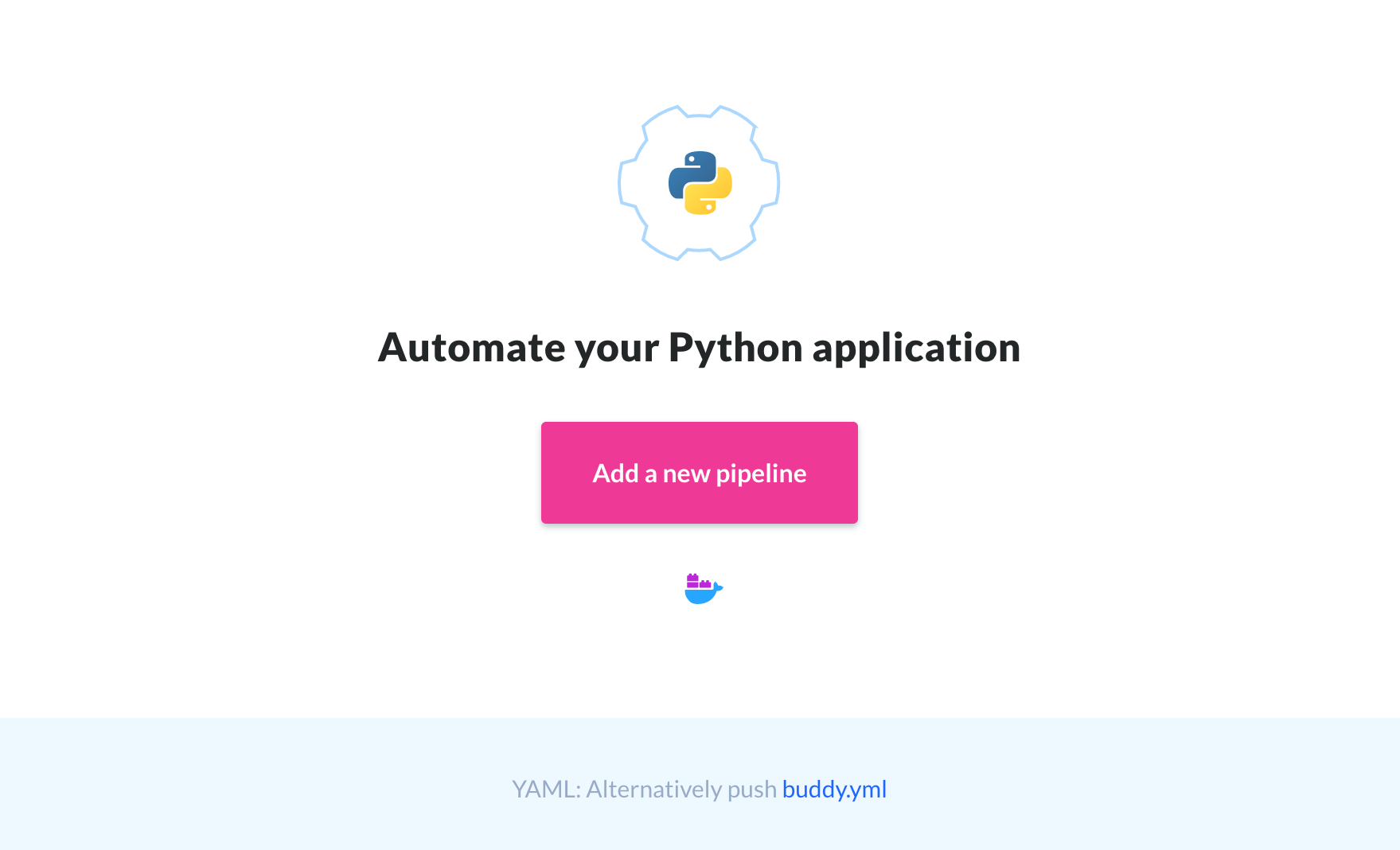Click the "YAML:" label text
1400x850 pixels.
[546, 790]
